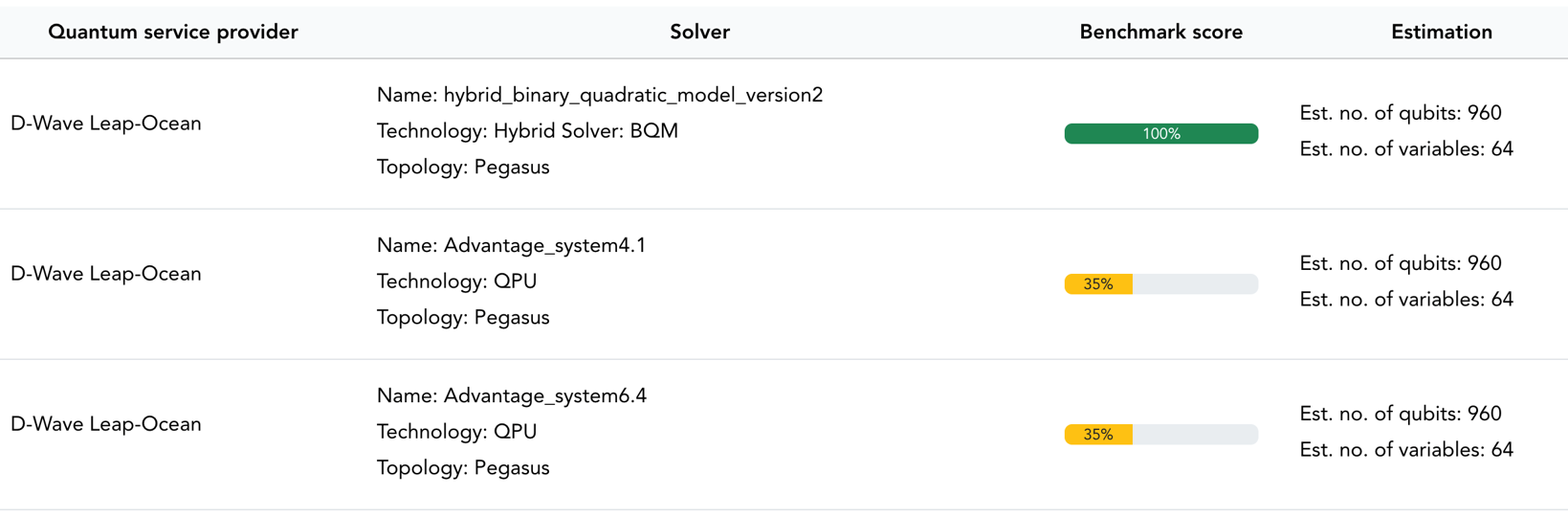The image size is (1568, 518).
Task: Click variables estimate in Advantage_system4.1 row
Action: pos(1406,300)
